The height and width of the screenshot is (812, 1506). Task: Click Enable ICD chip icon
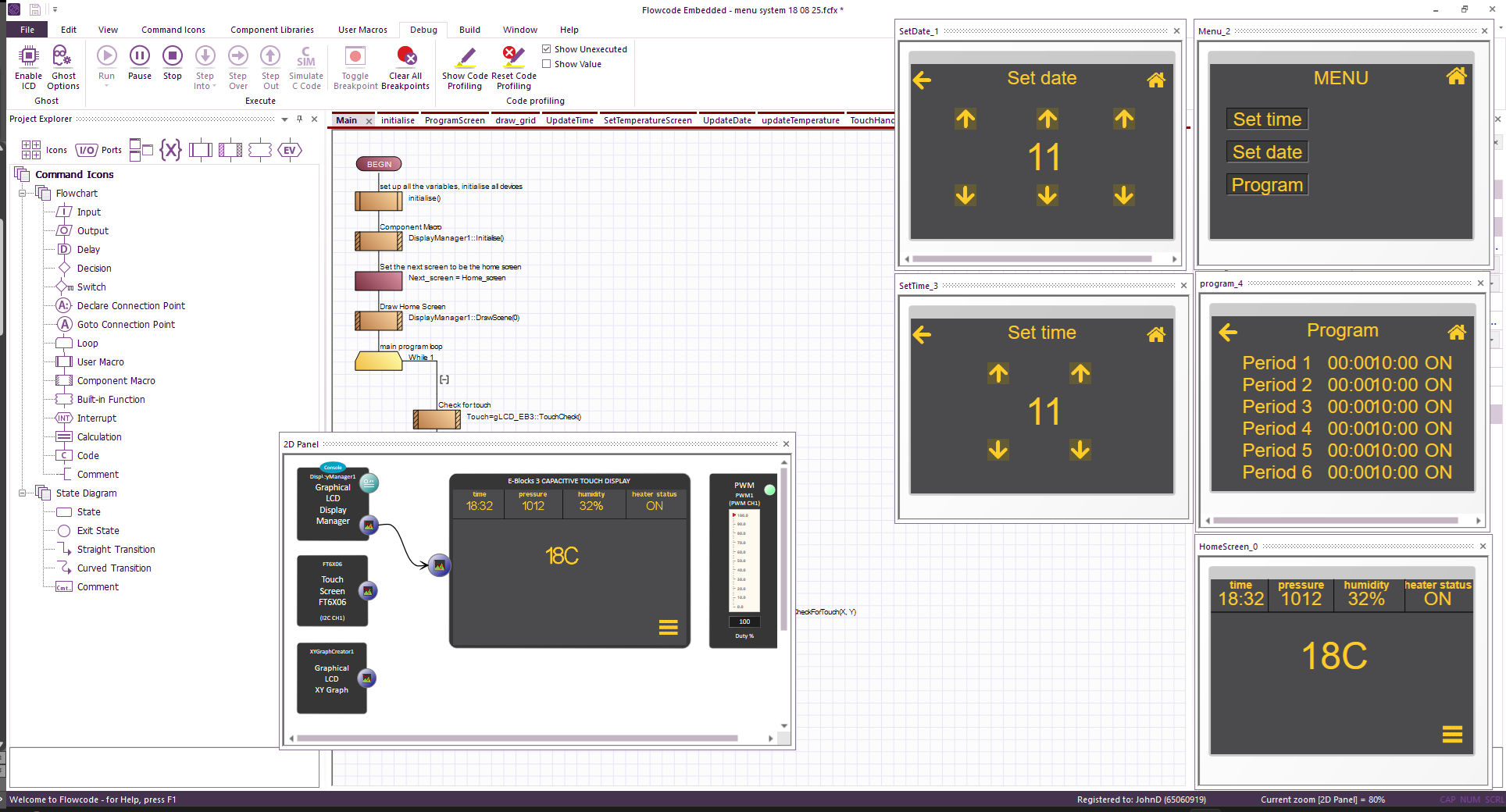coord(29,56)
